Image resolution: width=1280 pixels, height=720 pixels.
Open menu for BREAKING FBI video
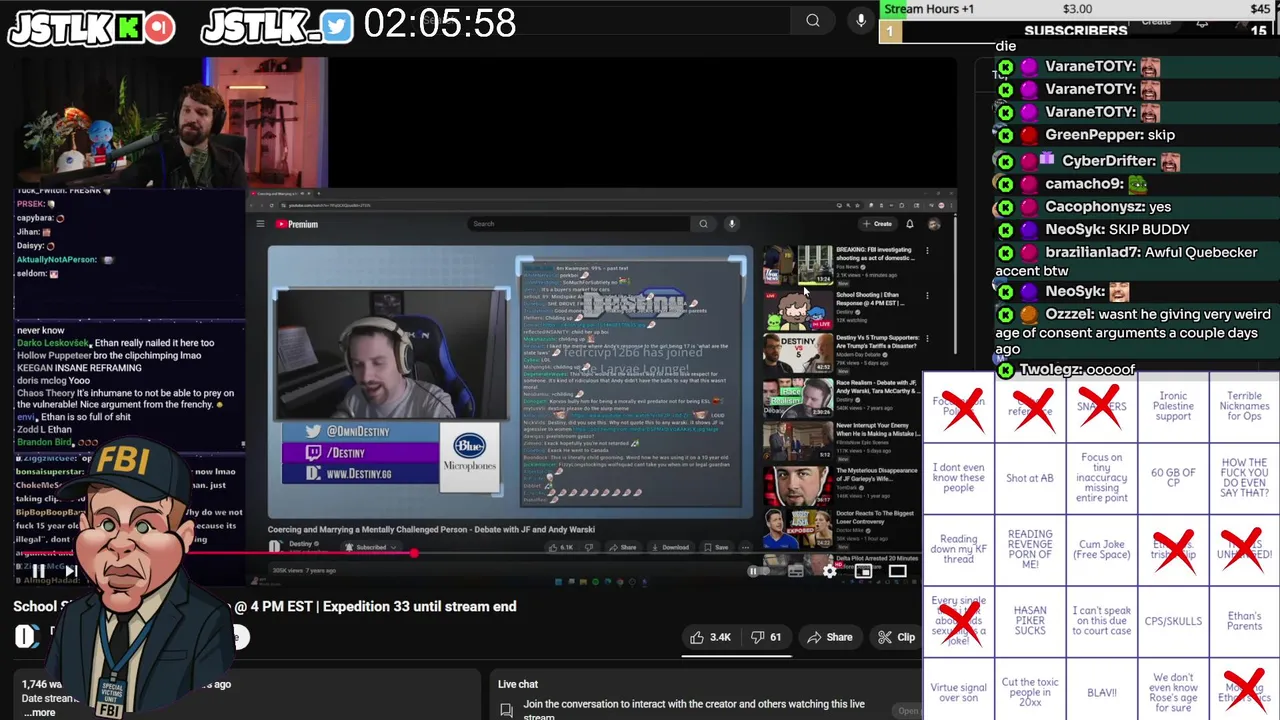pyautogui.click(x=927, y=252)
